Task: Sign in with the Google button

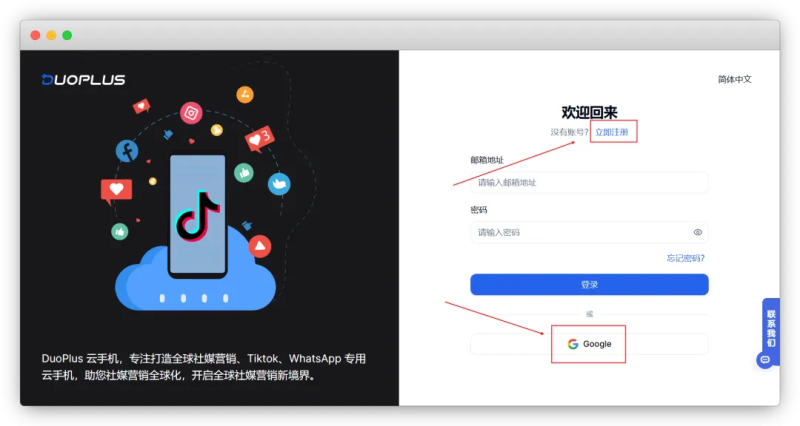Action: pyautogui.click(x=589, y=344)
